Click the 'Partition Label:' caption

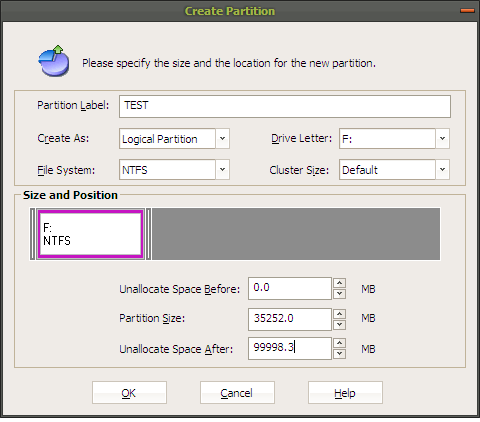coord(73,105)
